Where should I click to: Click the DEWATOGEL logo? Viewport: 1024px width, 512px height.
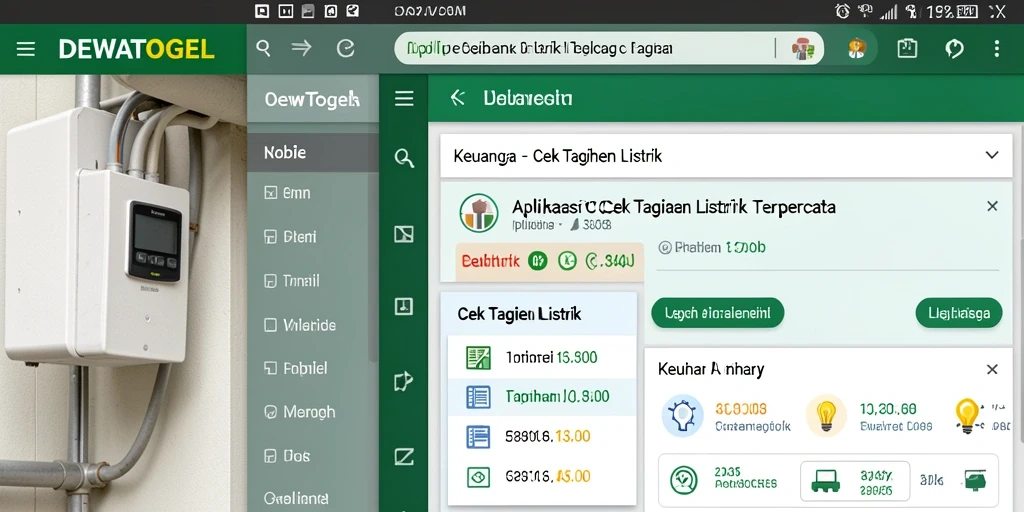point(136,49)
